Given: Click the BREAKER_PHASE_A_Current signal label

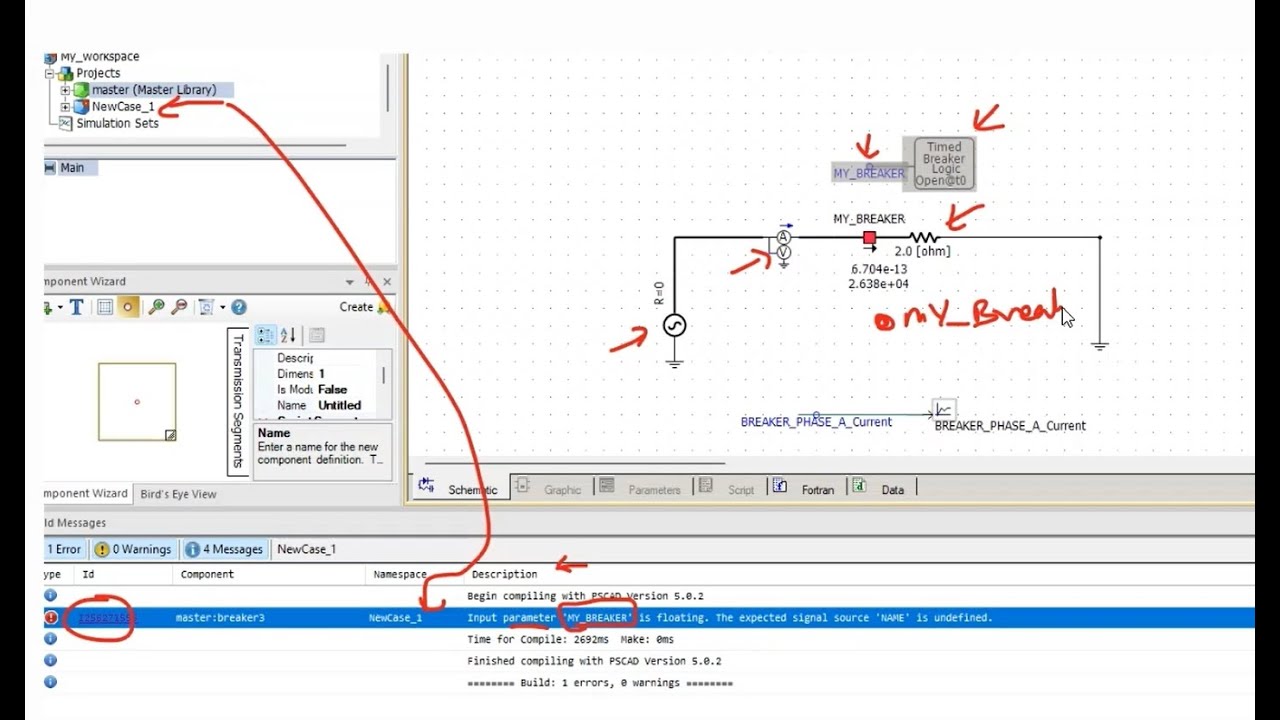Looking at the screenshot, I should pos(816,422).
